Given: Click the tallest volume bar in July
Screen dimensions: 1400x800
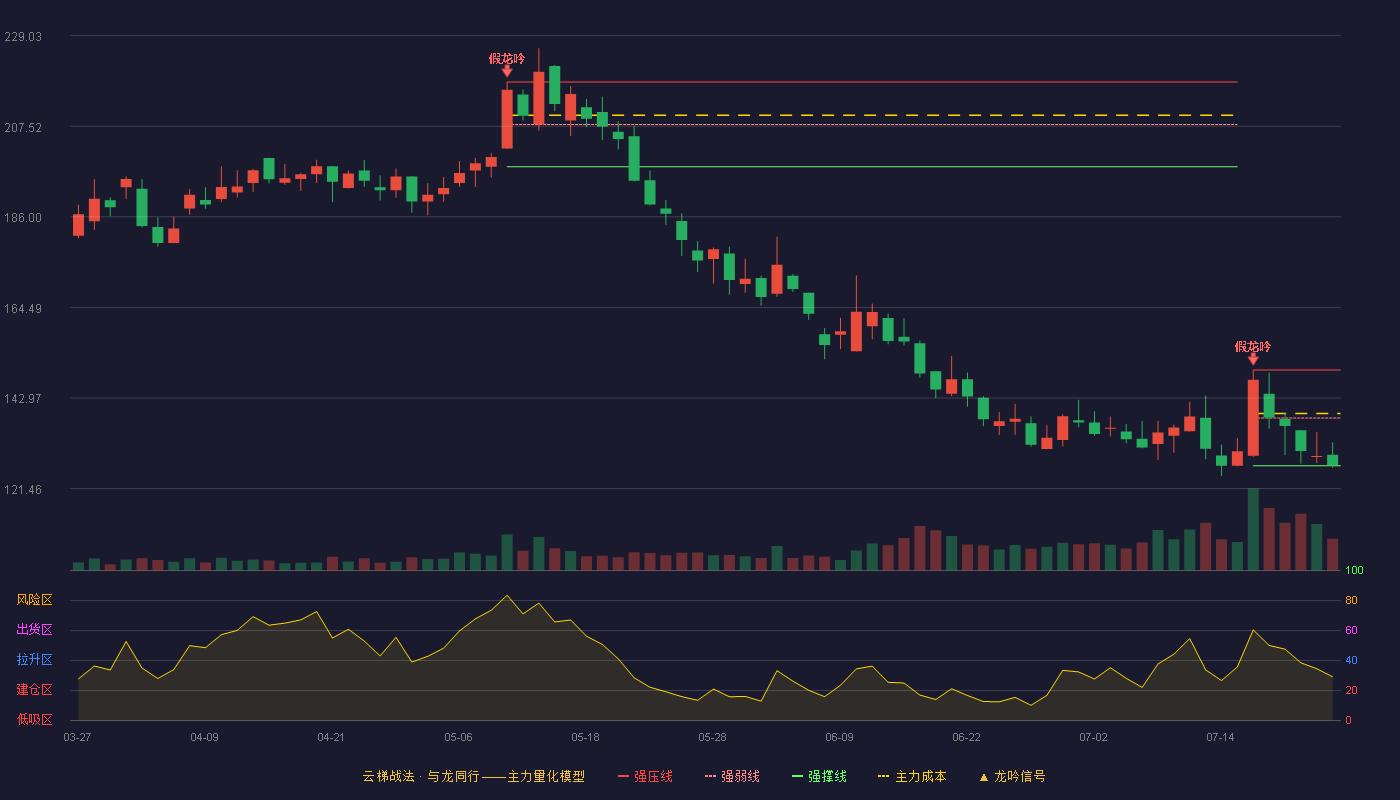Looking at the screenshot, I should coord(1253,529).
